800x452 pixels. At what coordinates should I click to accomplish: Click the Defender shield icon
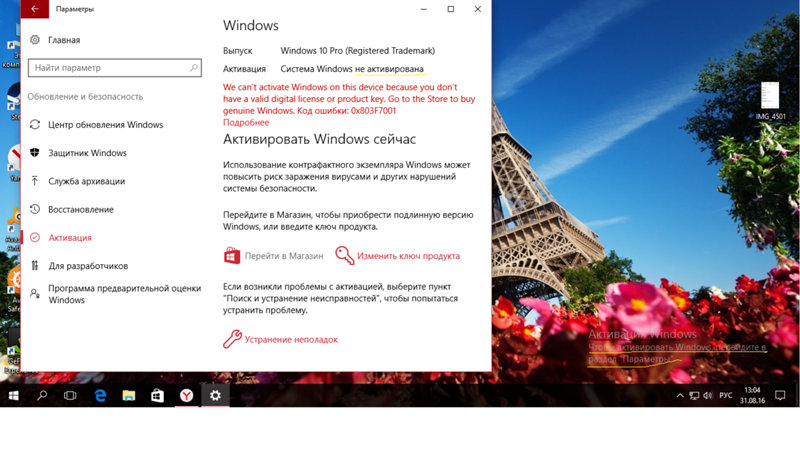35,153
